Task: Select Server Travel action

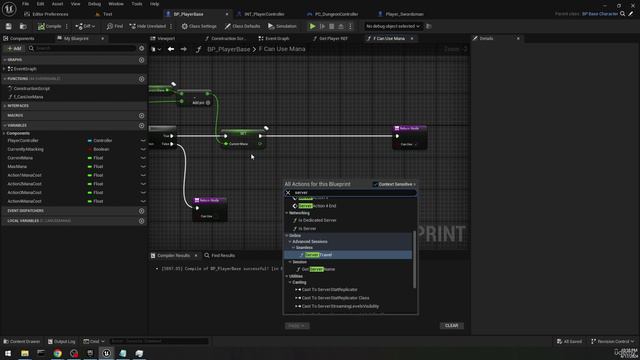Action: (x=318, y=255)
